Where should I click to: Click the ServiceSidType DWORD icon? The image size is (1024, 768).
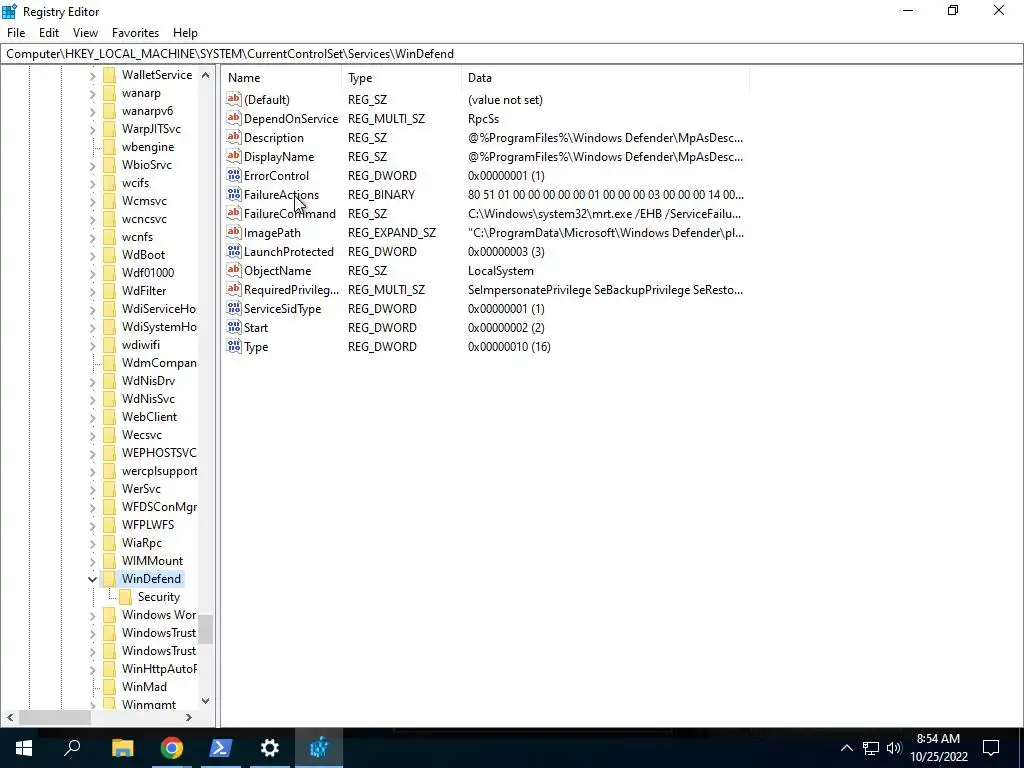coord(234,308)
